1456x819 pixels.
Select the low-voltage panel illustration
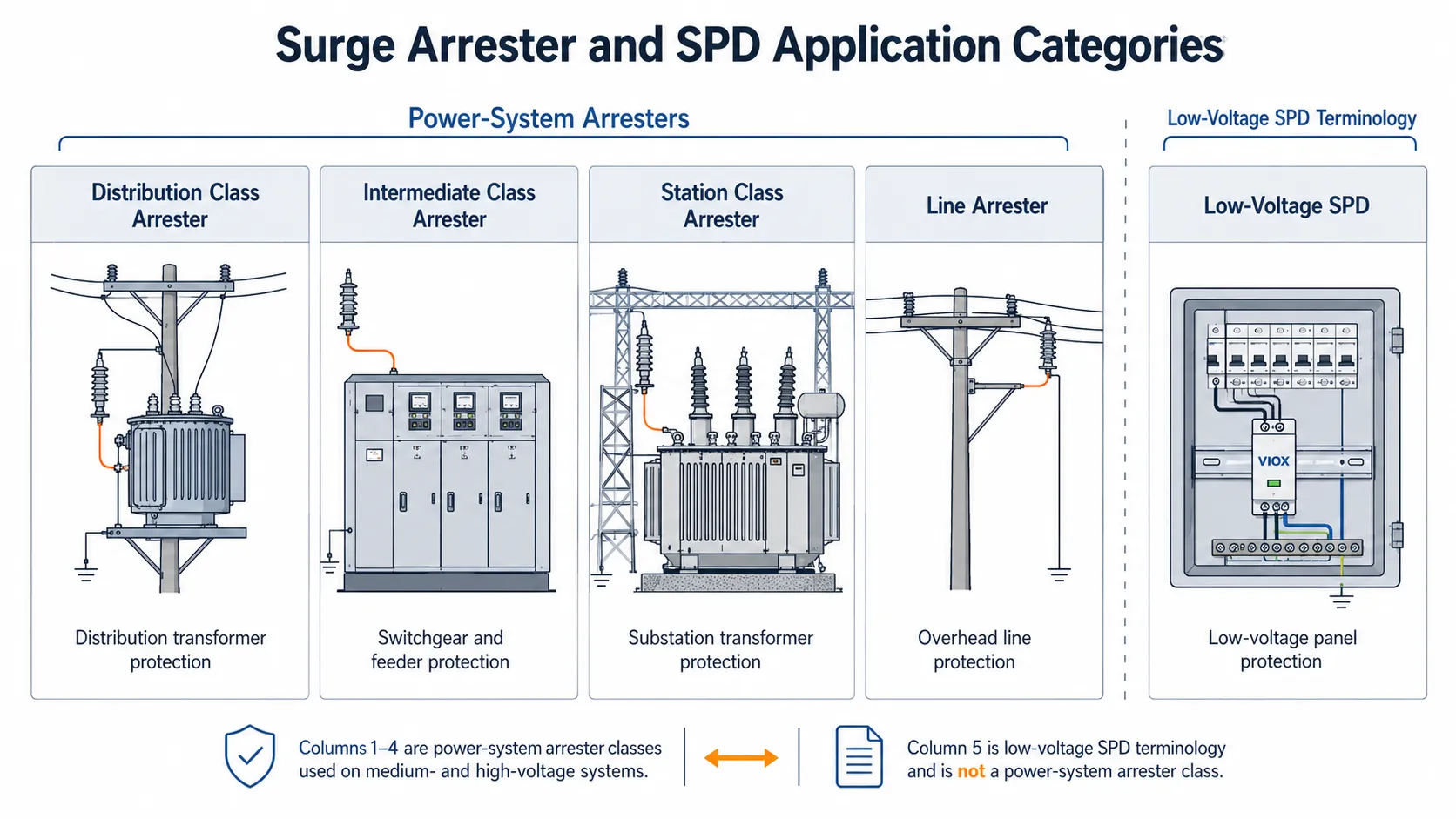pyautogui.click(x=1287, y=439)
